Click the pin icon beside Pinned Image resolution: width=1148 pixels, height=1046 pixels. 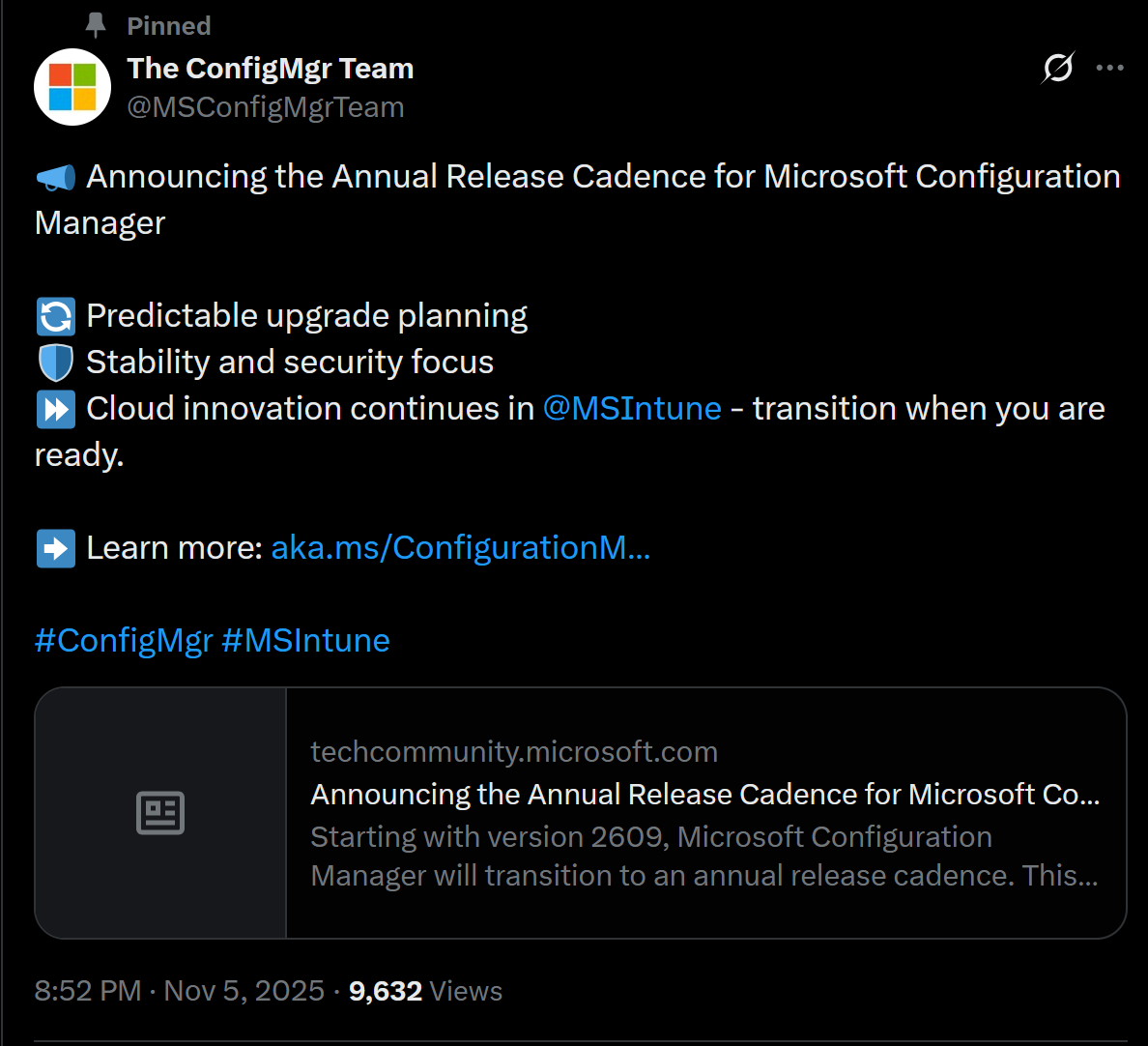96,25
